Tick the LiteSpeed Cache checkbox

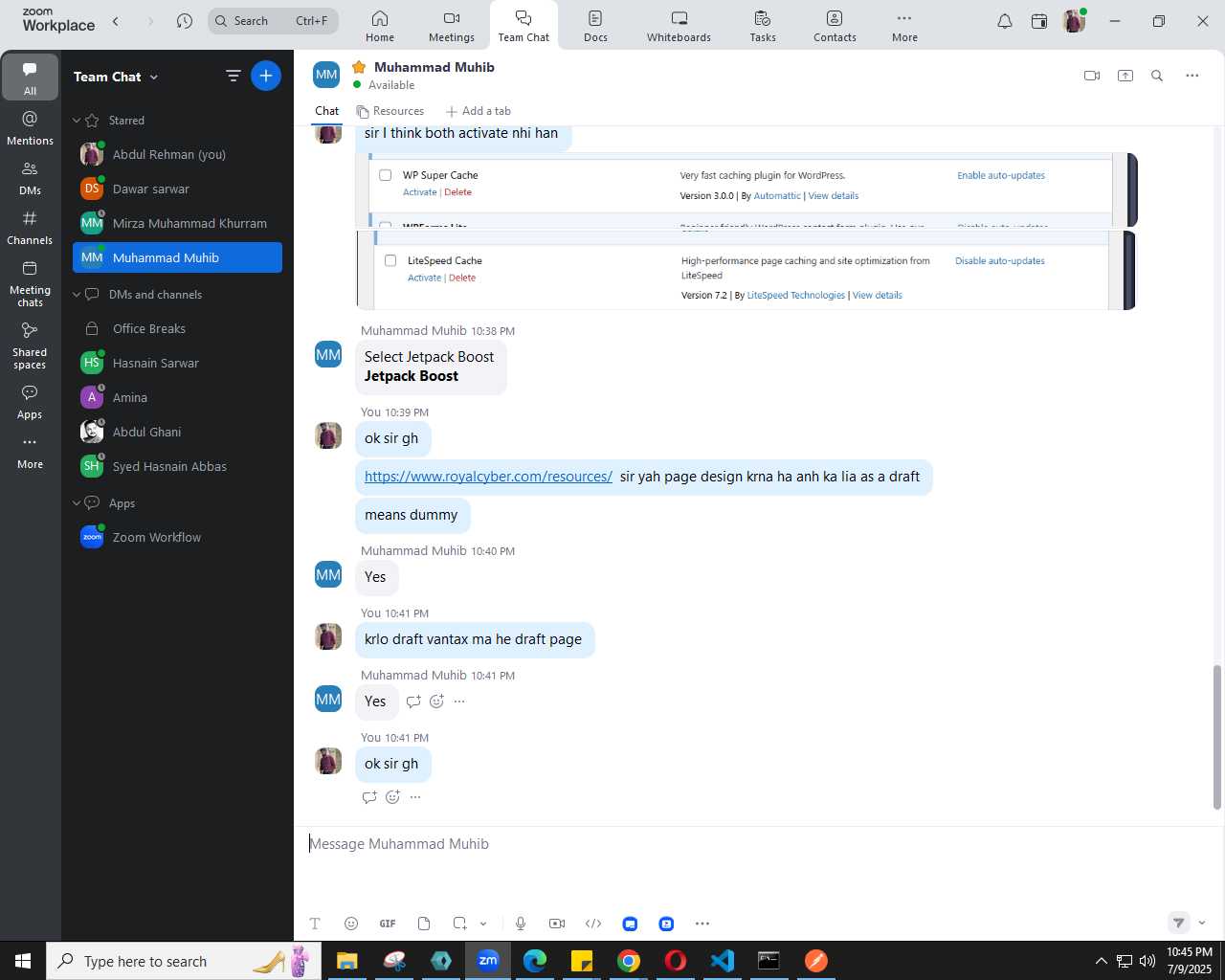point(390,260)
